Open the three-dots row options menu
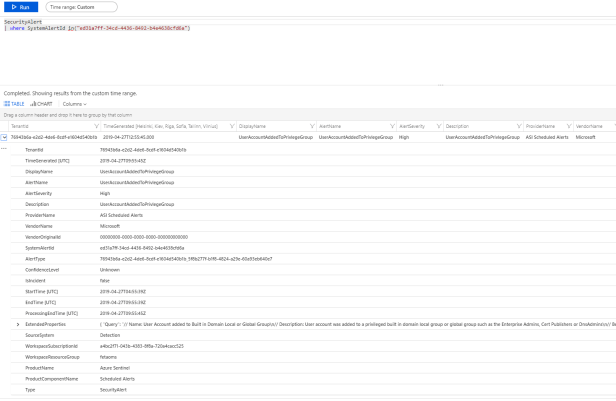Screen dimensions: 616x401 [4, 148]
